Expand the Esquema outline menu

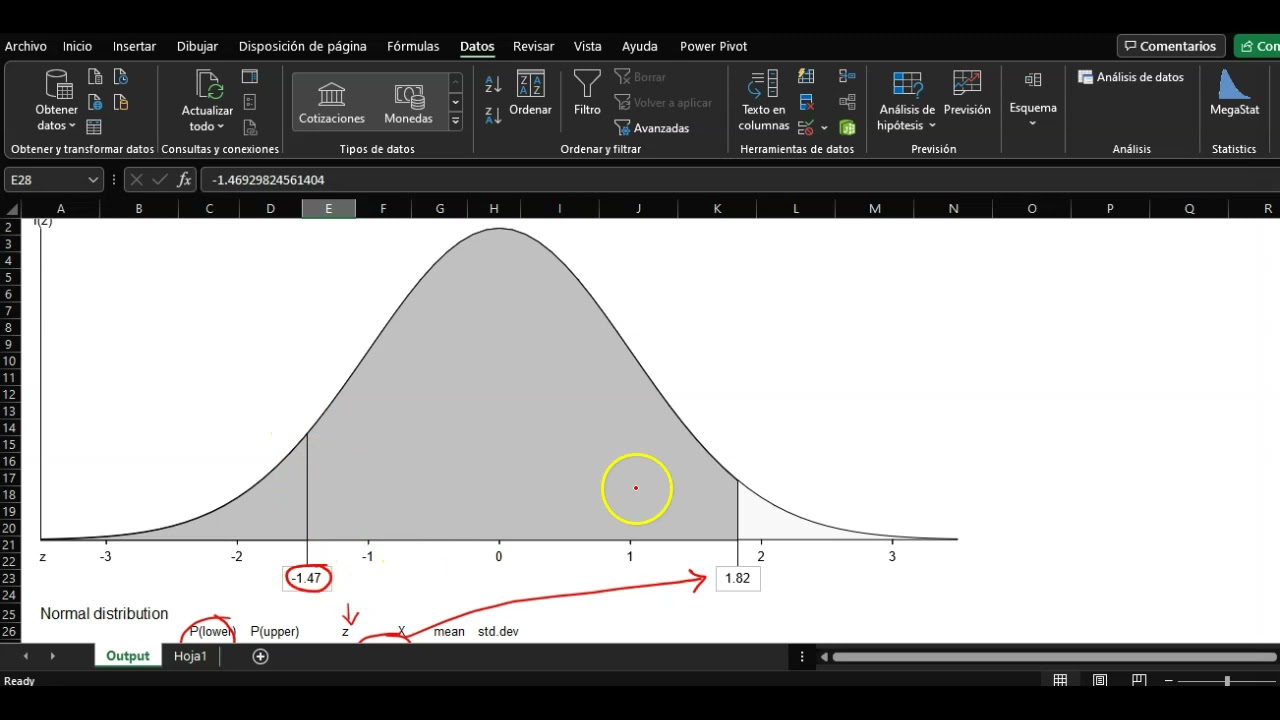(x=1033, y=98)
